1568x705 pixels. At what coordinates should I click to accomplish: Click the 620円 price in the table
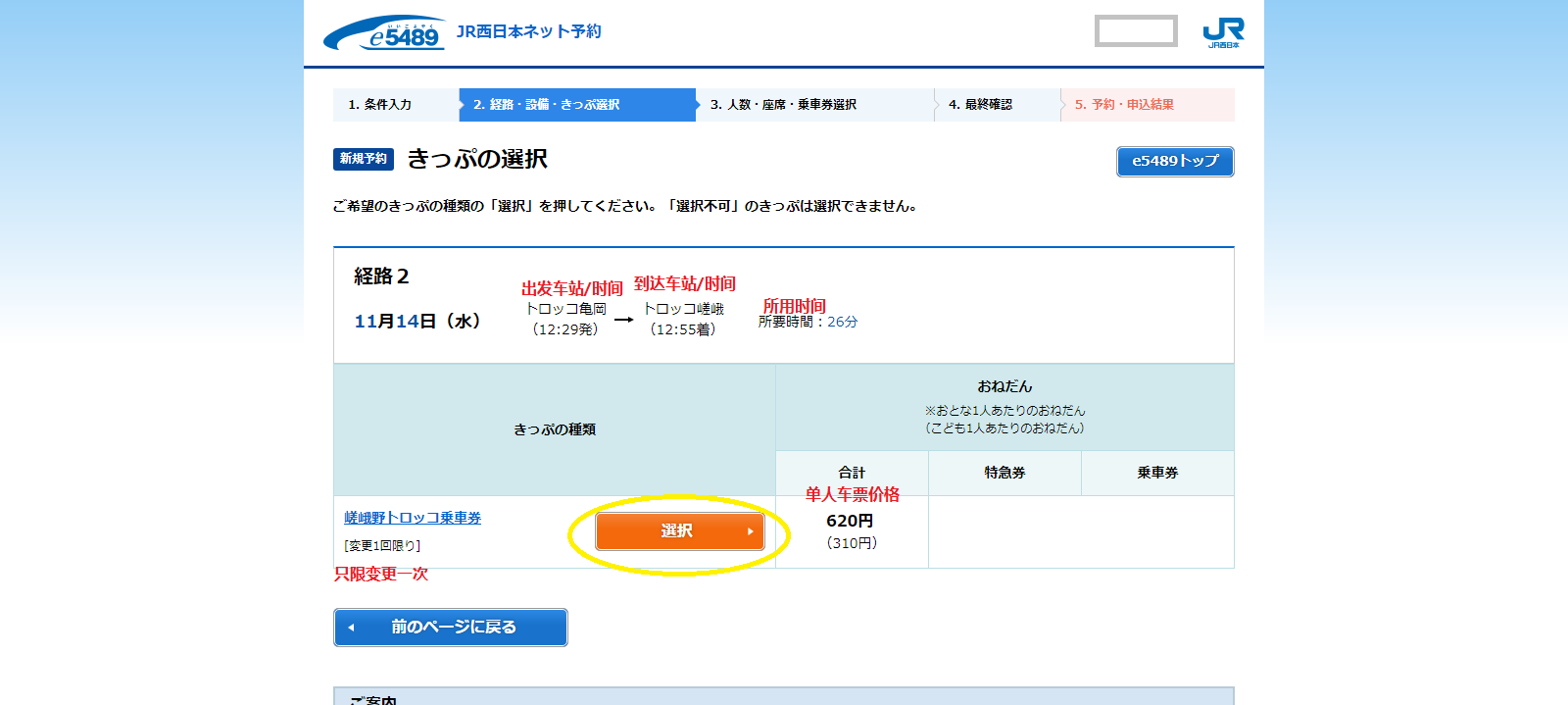click(850, 521)
